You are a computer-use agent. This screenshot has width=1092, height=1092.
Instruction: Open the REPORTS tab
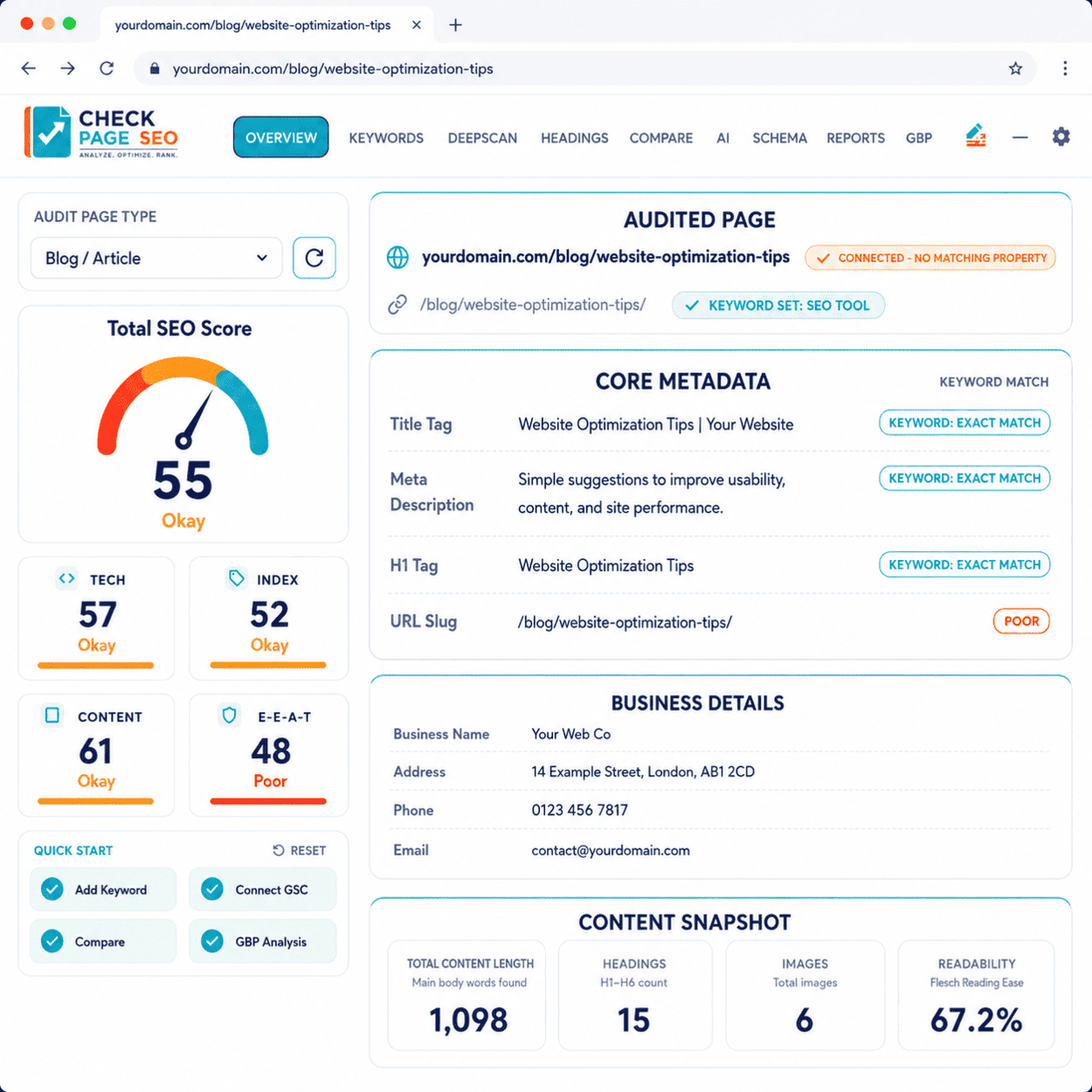856,138
